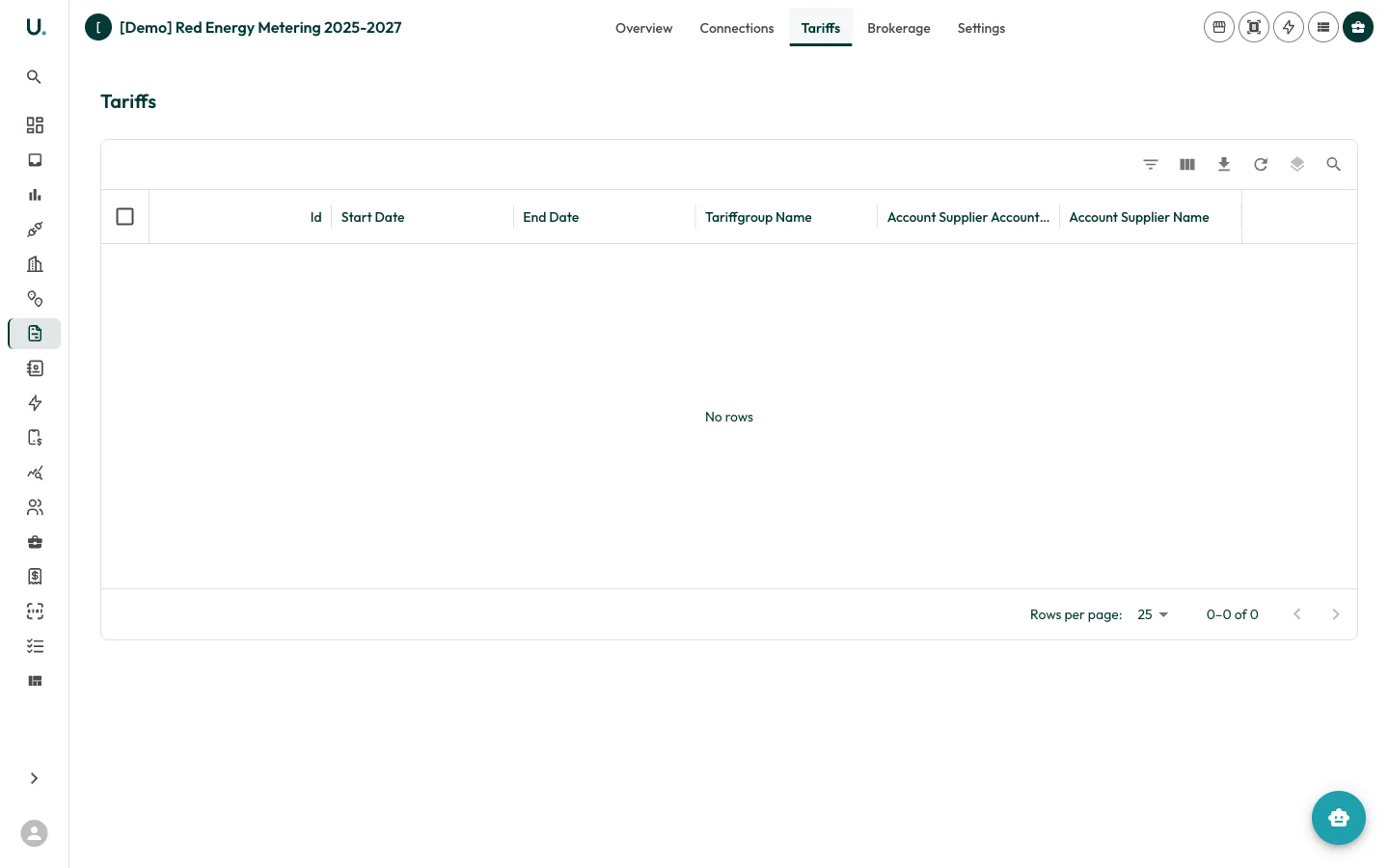Click the dark briefcase icon in top bar
Image resolution: width=1389 pixels, height=868 pixels.
[x=1358, y=27]
